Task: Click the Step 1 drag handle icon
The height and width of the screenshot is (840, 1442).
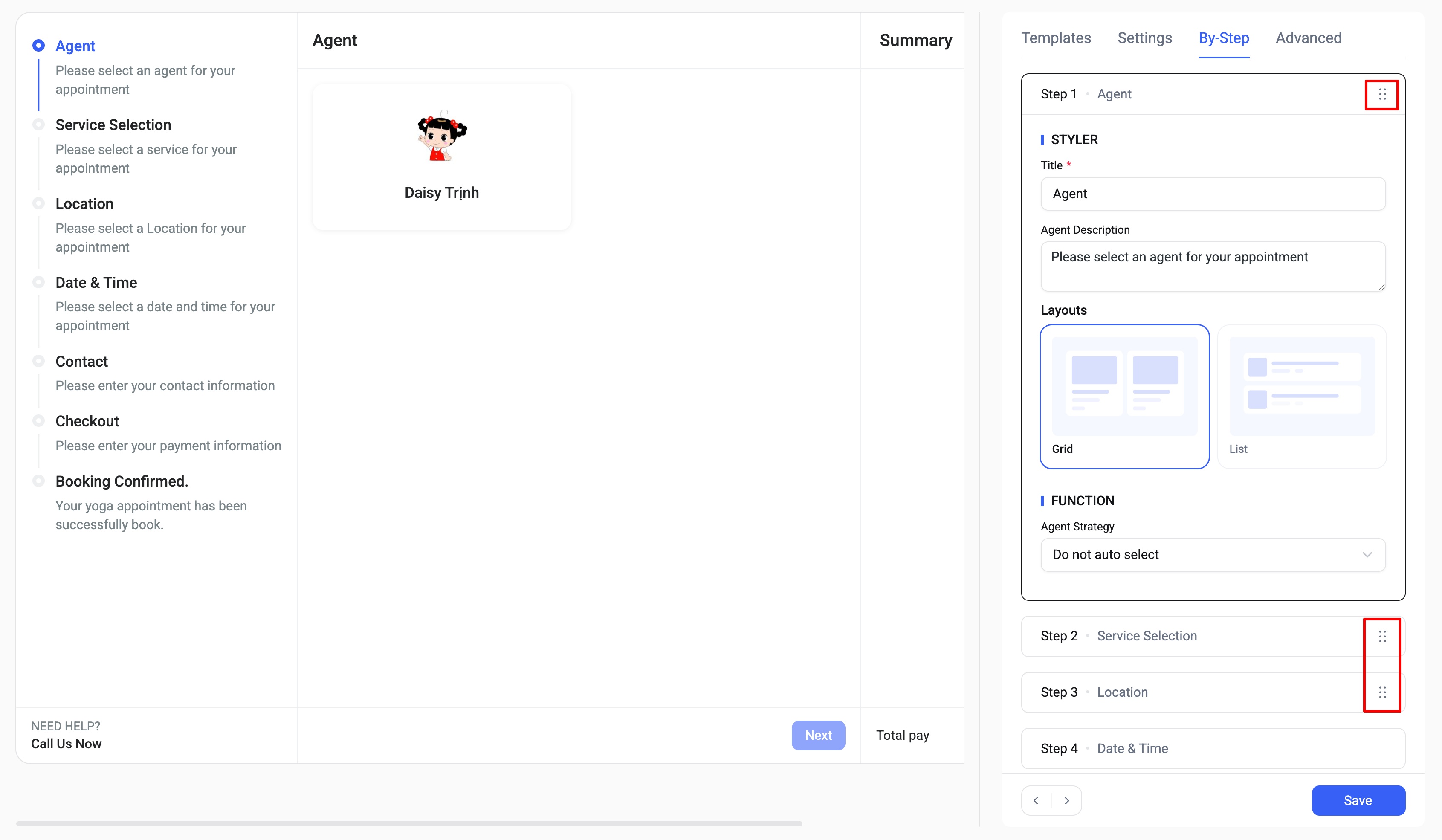Action: [x=1382, y=94]
